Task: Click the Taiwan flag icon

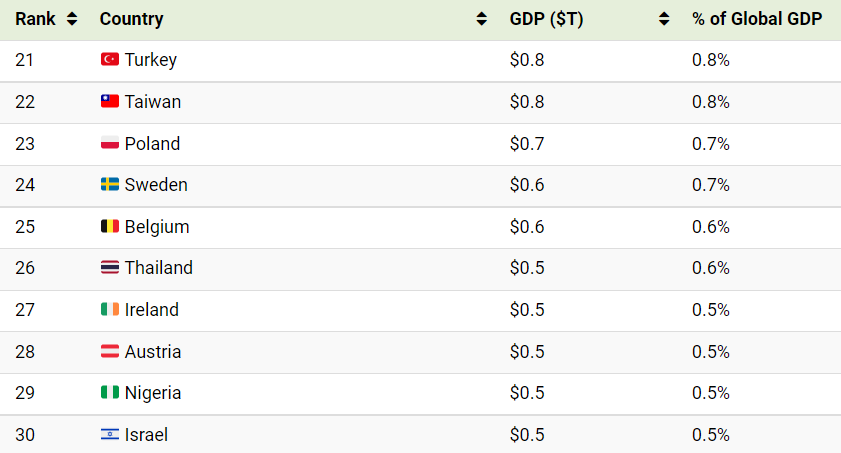Action: pos(110,101)
